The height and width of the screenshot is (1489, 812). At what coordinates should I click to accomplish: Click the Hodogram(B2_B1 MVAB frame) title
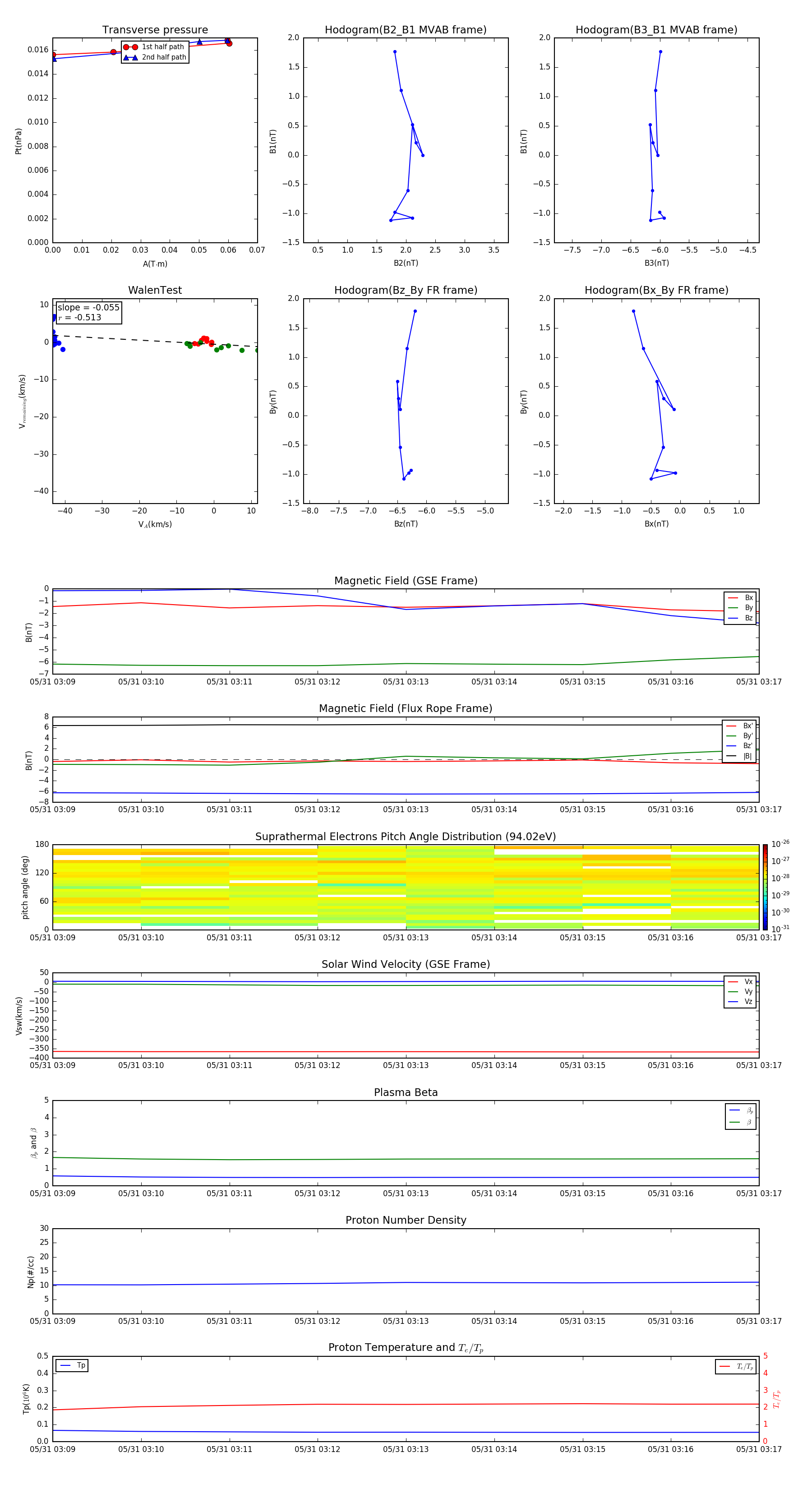[x=405, y=30]
